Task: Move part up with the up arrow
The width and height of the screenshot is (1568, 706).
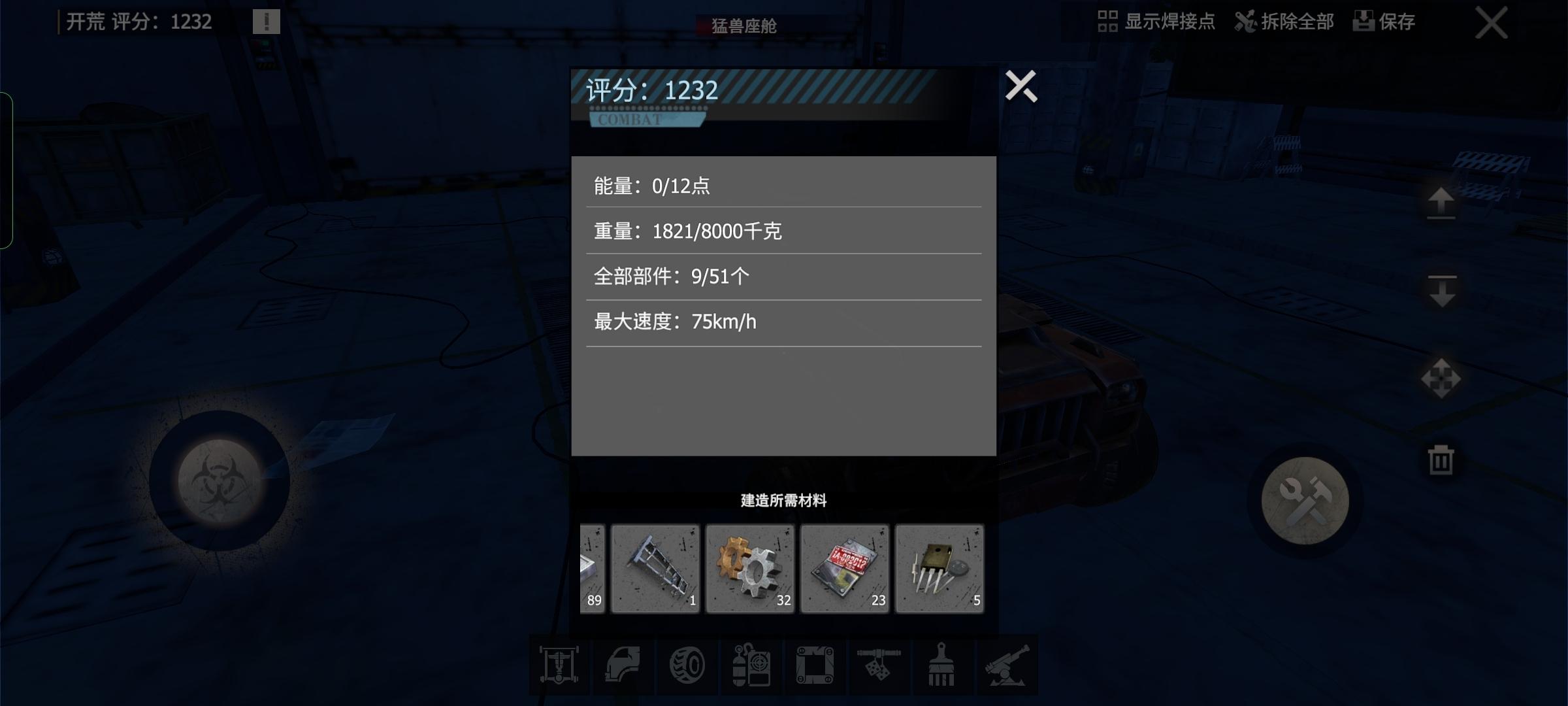Action: tap(1441, 203)
